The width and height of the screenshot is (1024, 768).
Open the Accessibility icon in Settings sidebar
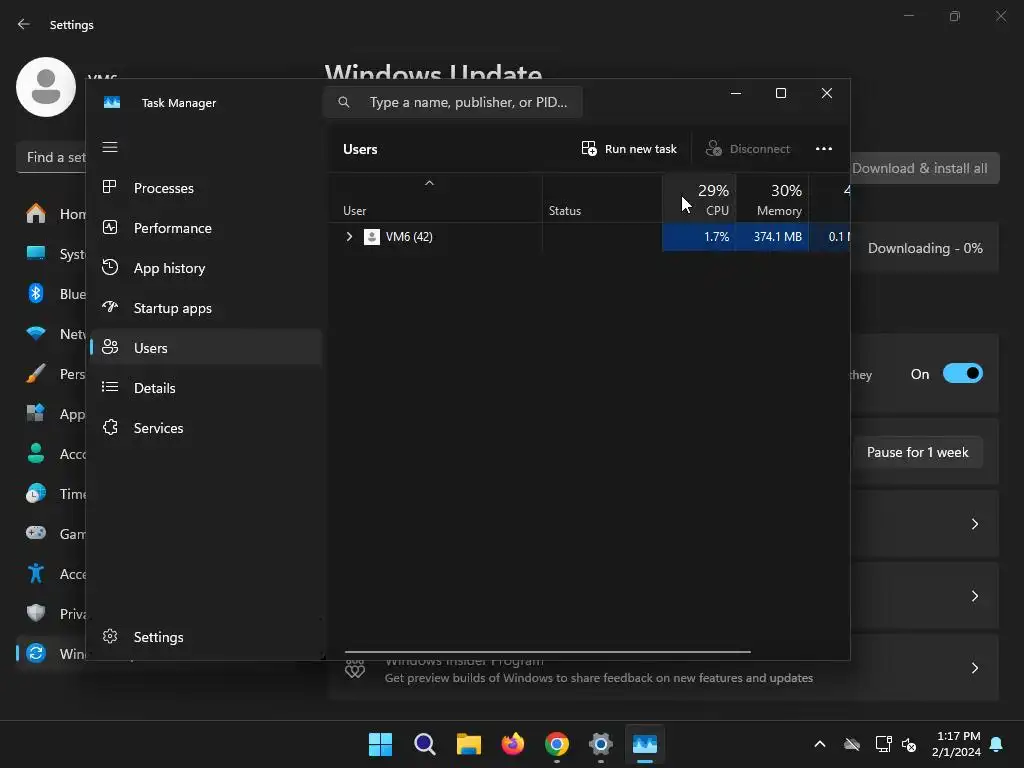click(36, 573)
